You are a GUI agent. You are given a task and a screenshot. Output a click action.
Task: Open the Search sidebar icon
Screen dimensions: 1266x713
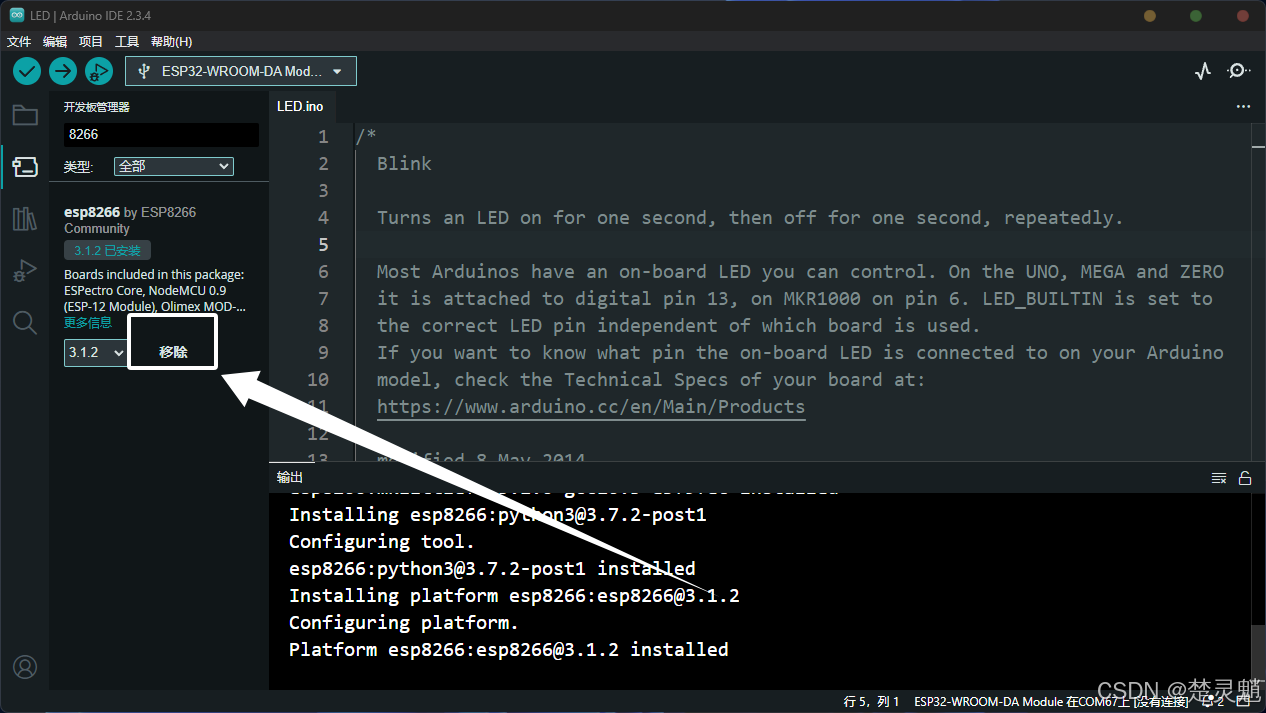25,322
